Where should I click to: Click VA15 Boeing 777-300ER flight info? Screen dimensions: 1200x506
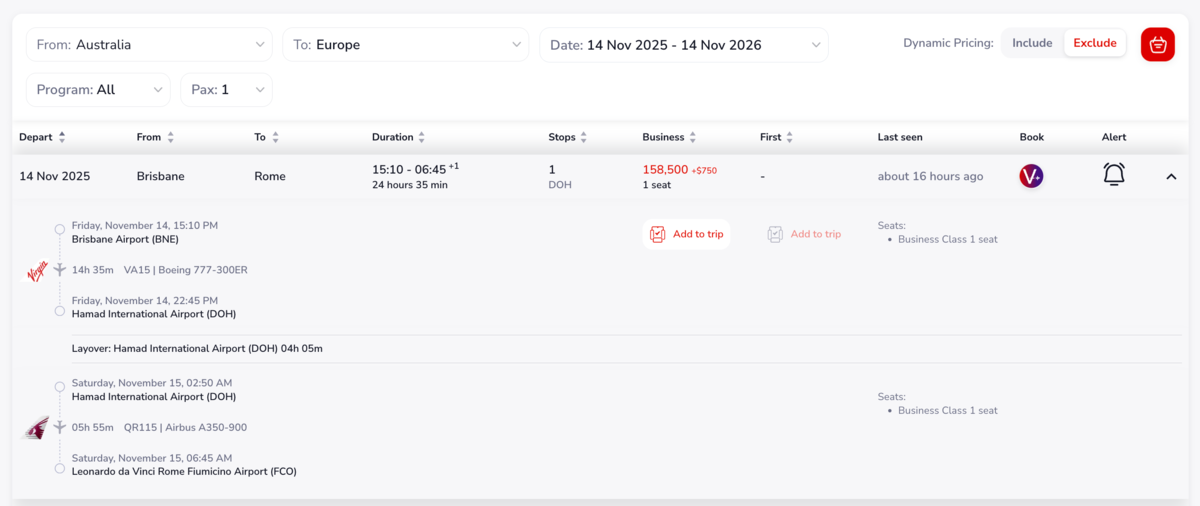tap(185, 270)
